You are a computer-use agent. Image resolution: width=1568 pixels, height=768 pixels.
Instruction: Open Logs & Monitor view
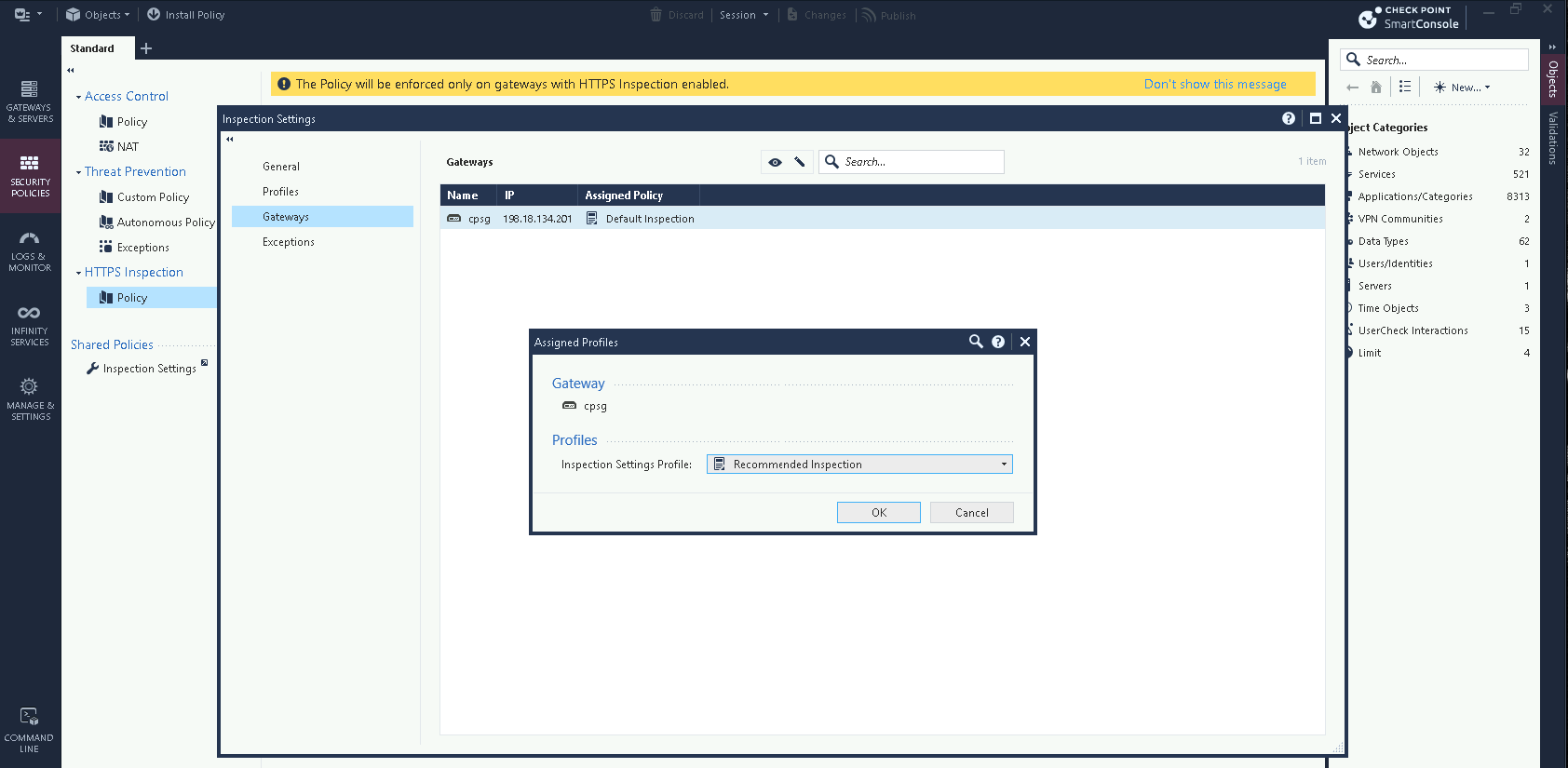(30, 251)
